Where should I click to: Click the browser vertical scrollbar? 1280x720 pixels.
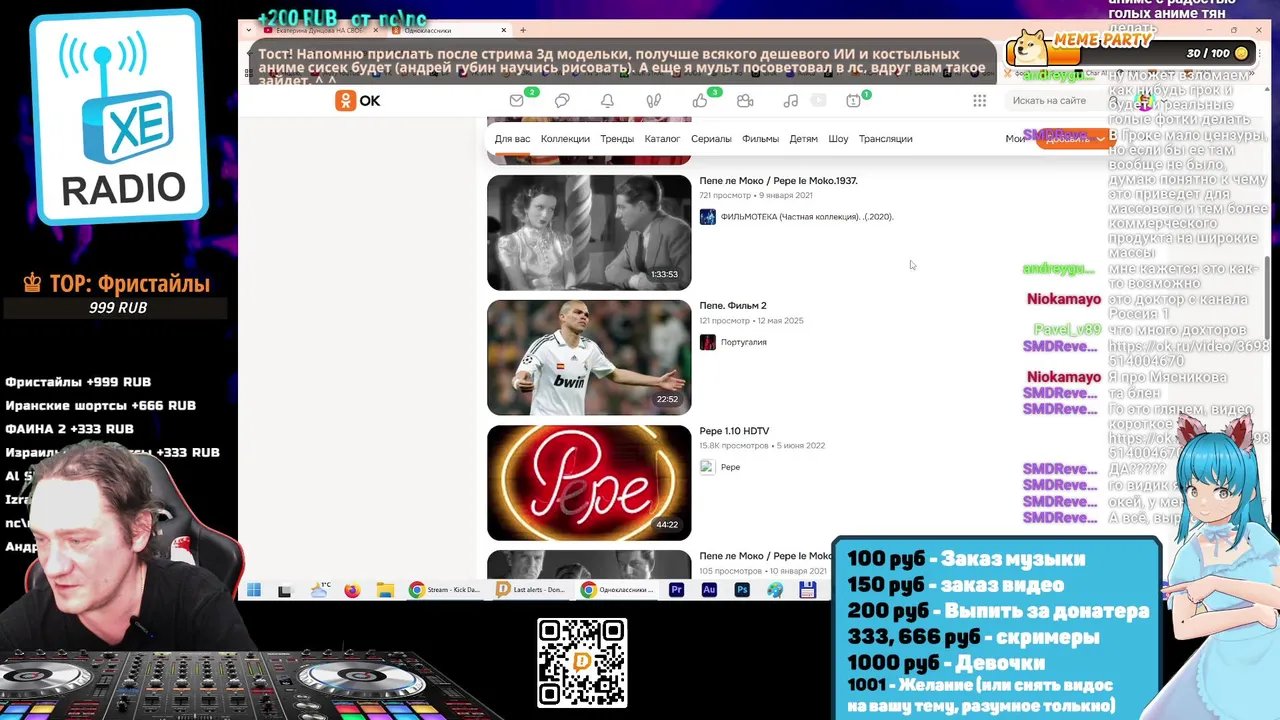tap(1268, 298)
